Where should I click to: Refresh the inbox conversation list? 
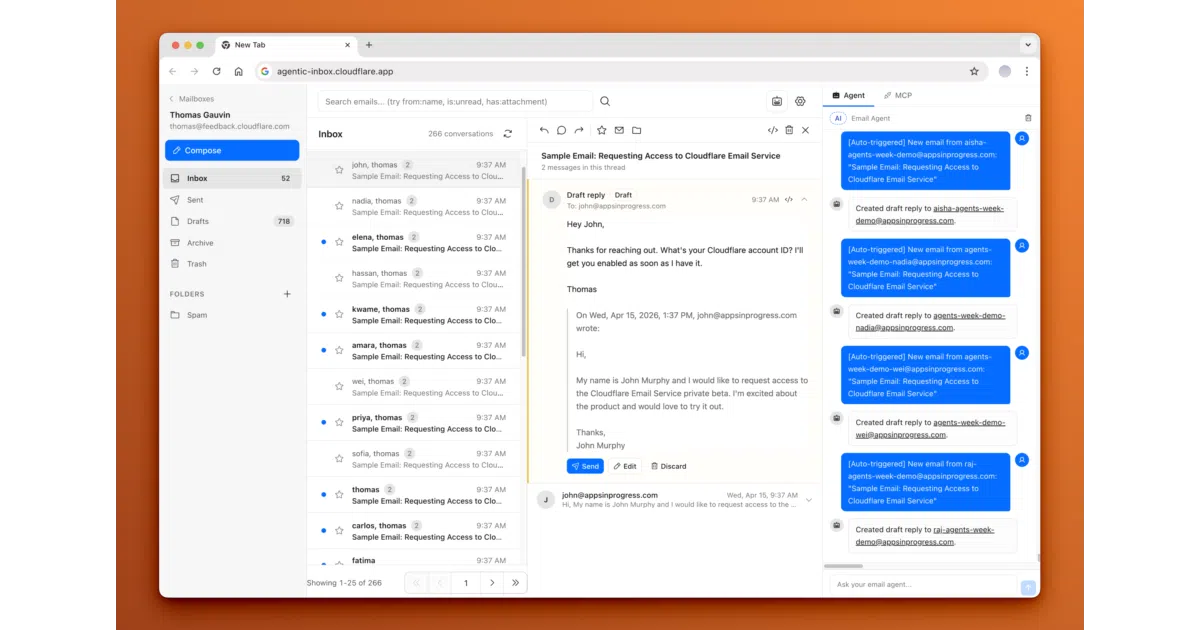pyautogui.click(x=508, y=134)
